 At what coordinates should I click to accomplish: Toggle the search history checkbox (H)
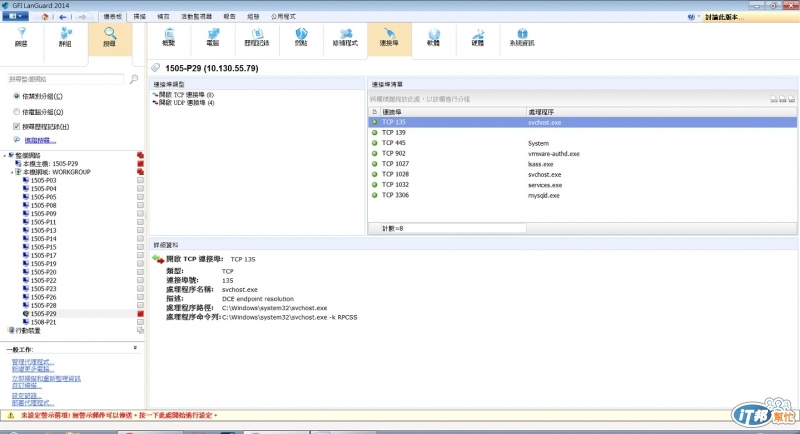pos(16,126)
